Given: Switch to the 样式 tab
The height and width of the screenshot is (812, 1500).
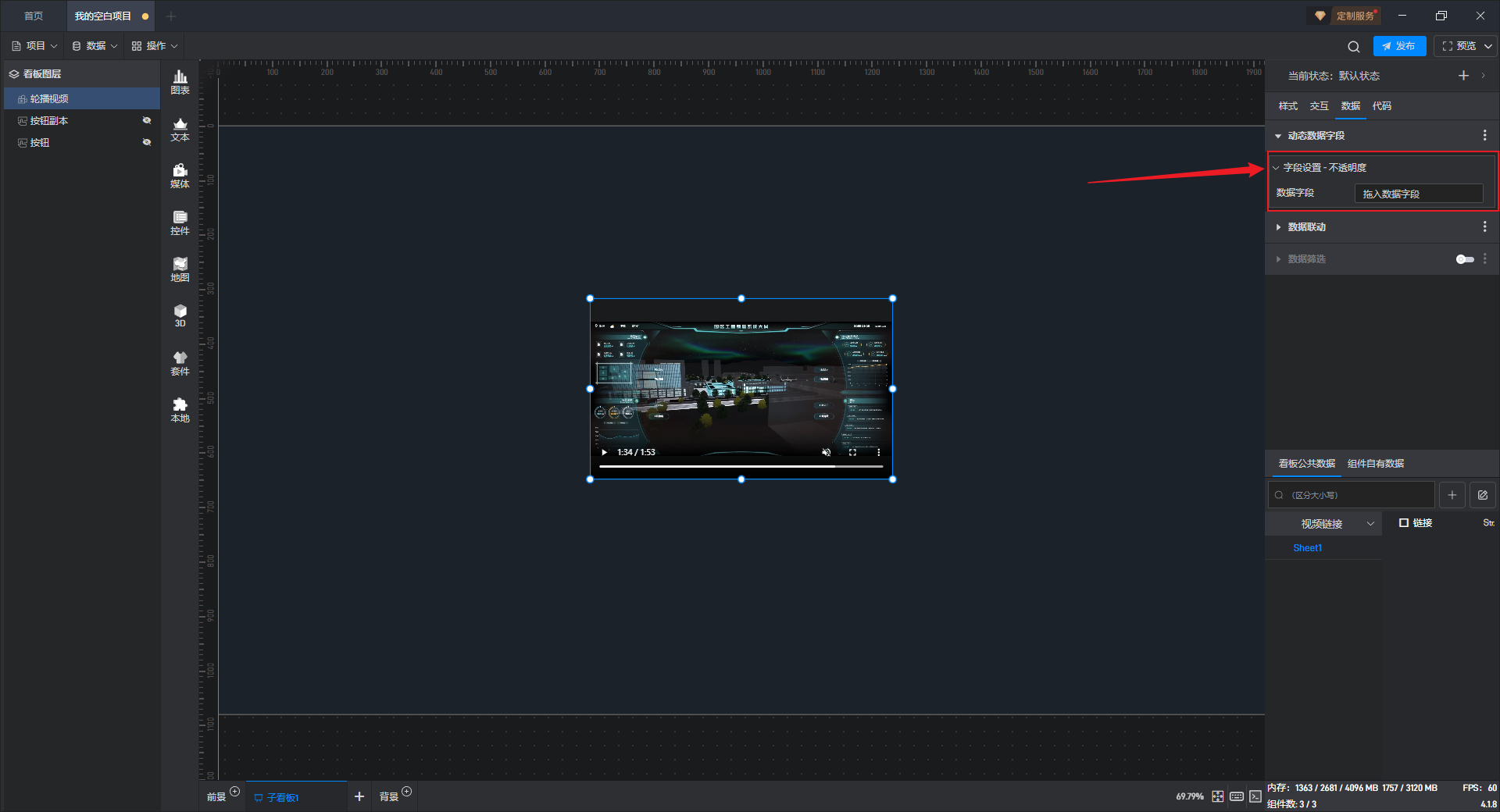Looking at the screenshot, I should coord(1287,106).
